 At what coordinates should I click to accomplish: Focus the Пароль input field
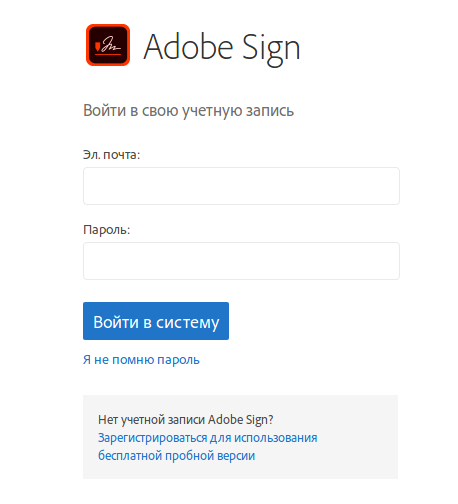pyautogui.click(x=241, y=261)
